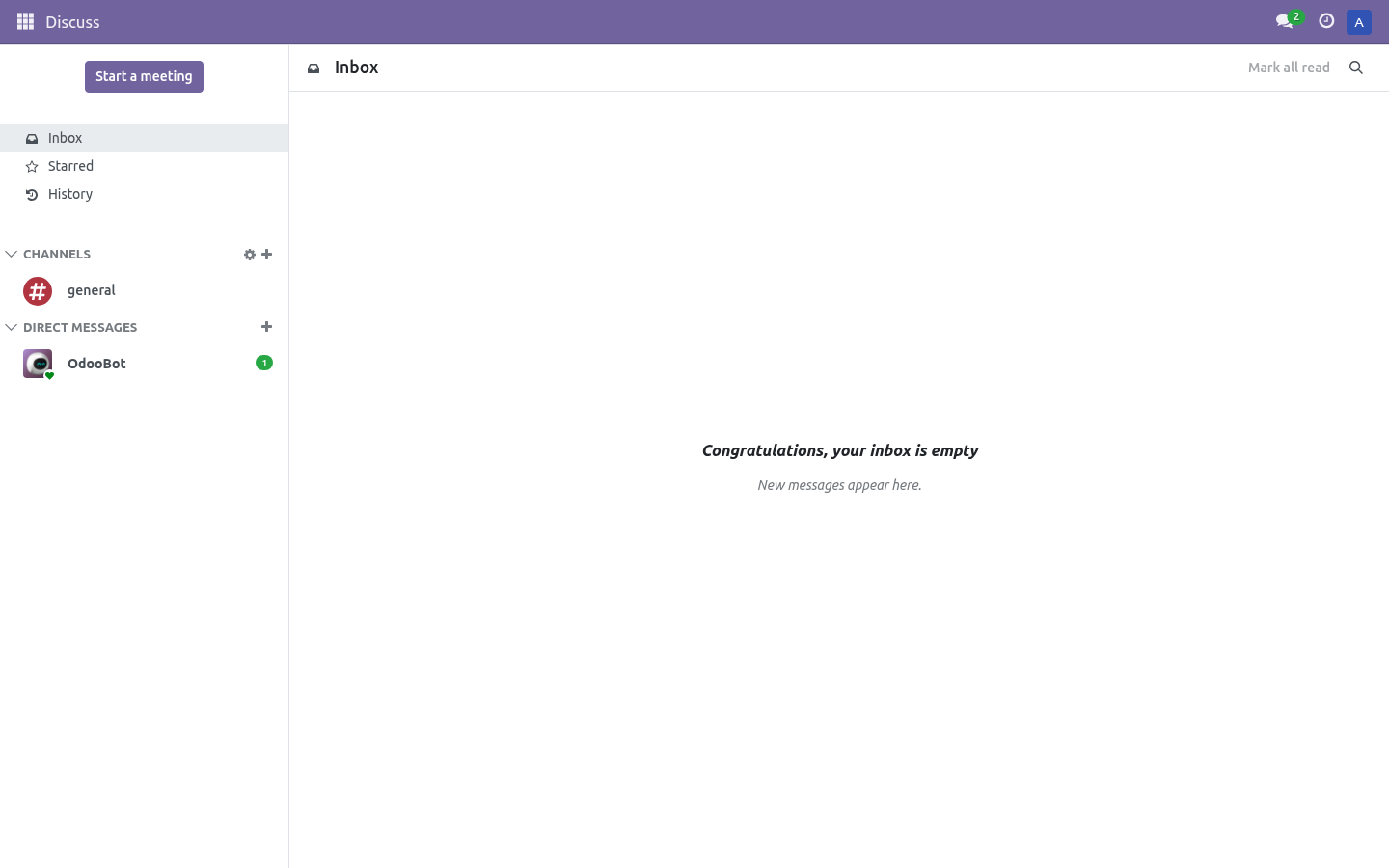Collapse the Channels section

pyautogui.click(x=48, y=255)
